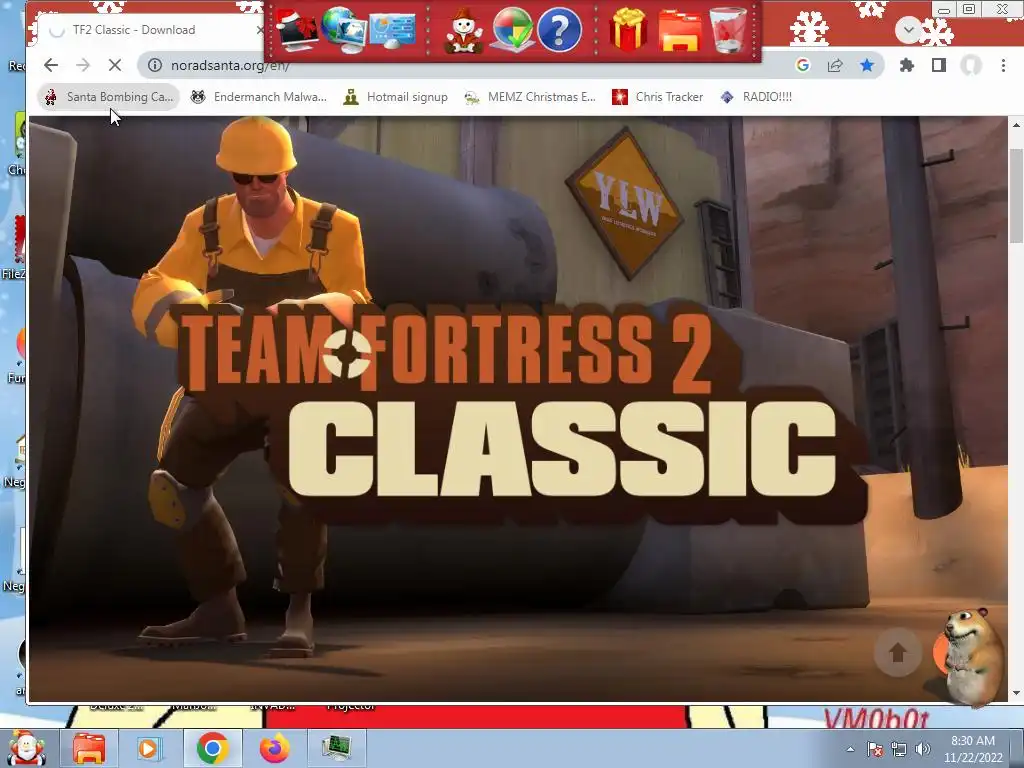This screenshot has width=1024, height=768.
Task: Open Chrome's three-dot menu
Action: [x=1003, y=65]
